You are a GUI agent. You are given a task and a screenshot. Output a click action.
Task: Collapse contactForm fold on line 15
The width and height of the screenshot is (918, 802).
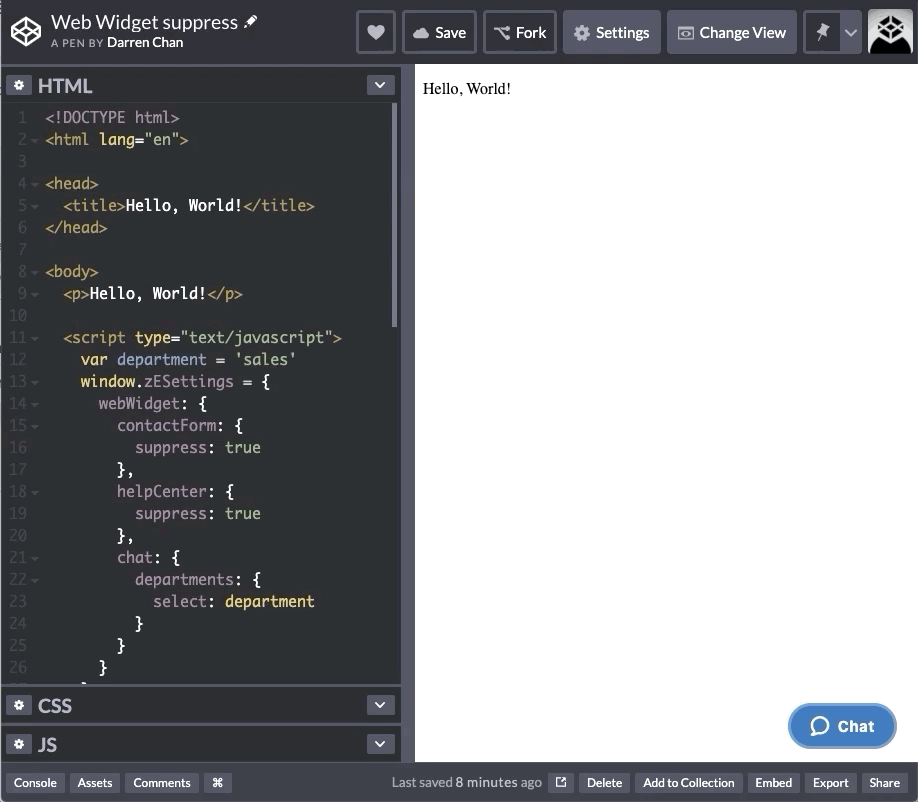(35, 426)
